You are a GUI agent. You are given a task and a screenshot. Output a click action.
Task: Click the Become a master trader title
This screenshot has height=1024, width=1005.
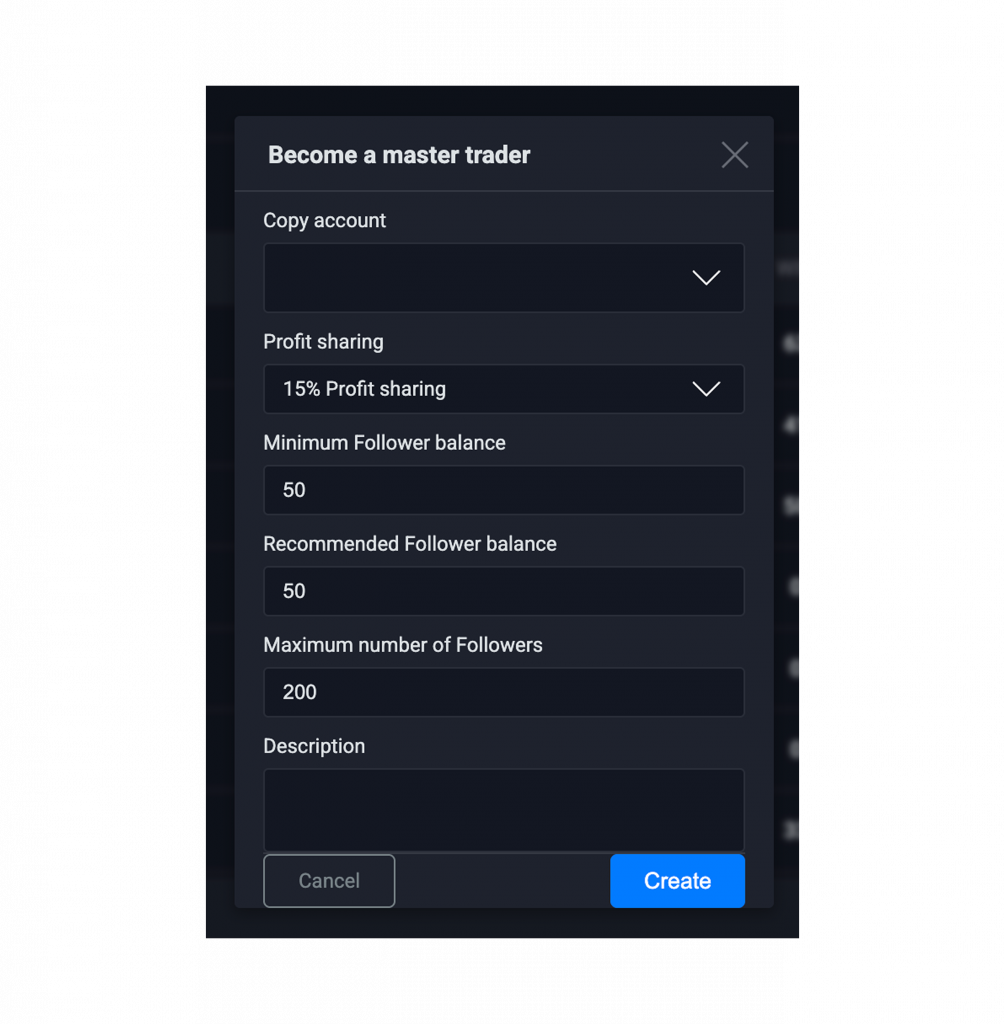click(x=399, y=155)
